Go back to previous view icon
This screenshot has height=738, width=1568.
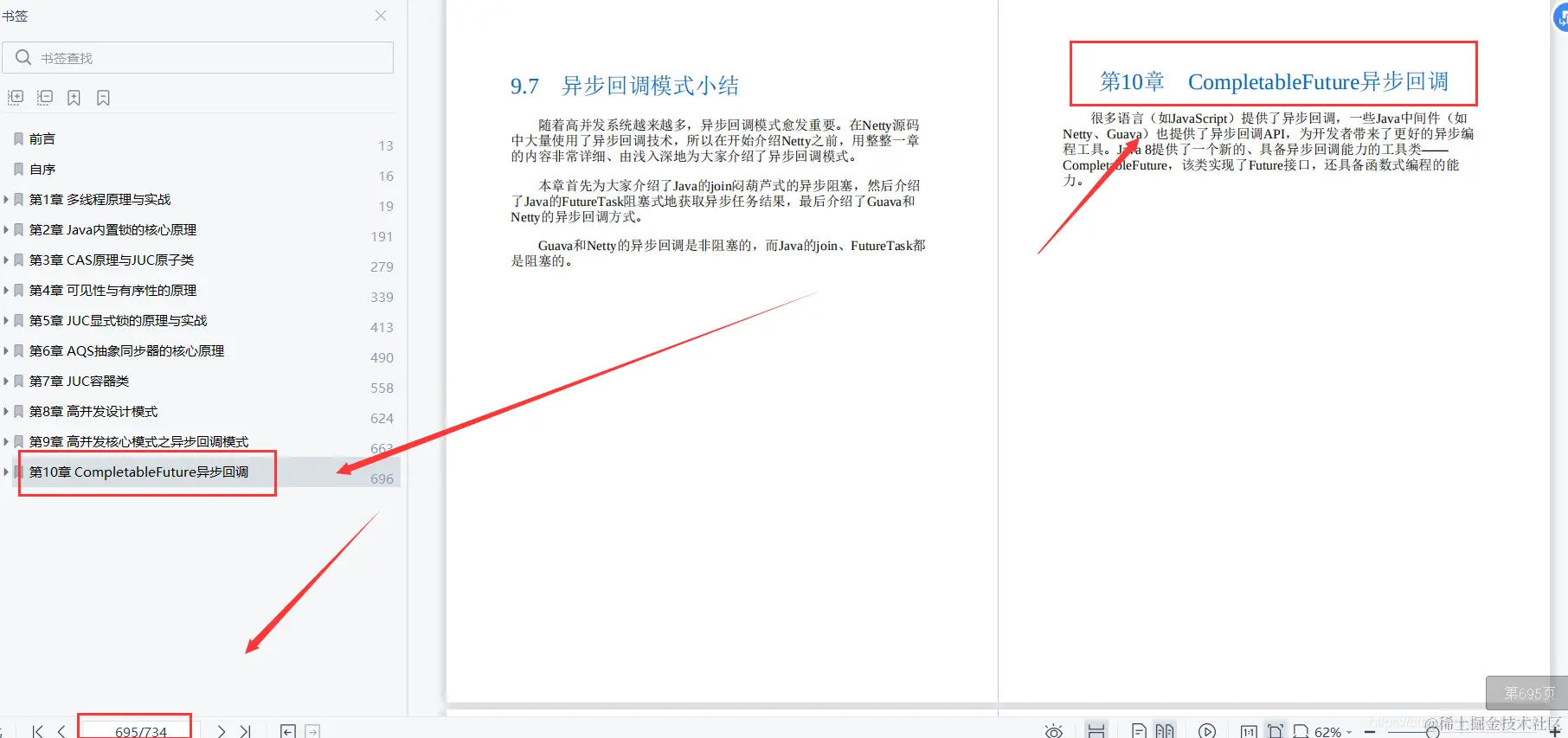coord(288,731)
